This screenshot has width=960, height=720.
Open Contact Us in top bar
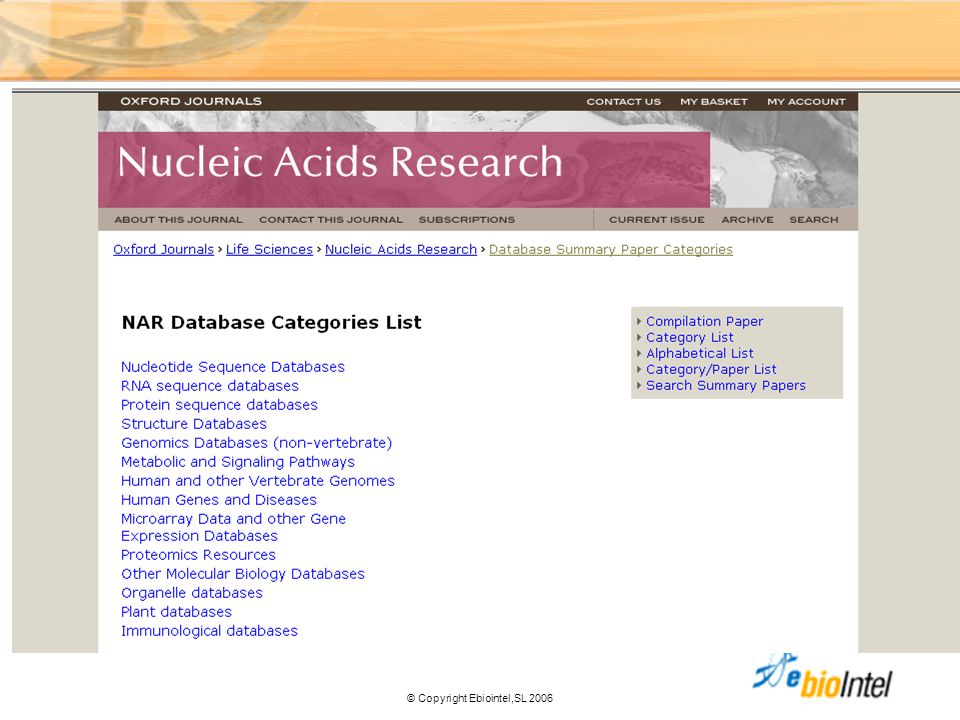click(x=623, y=102)
